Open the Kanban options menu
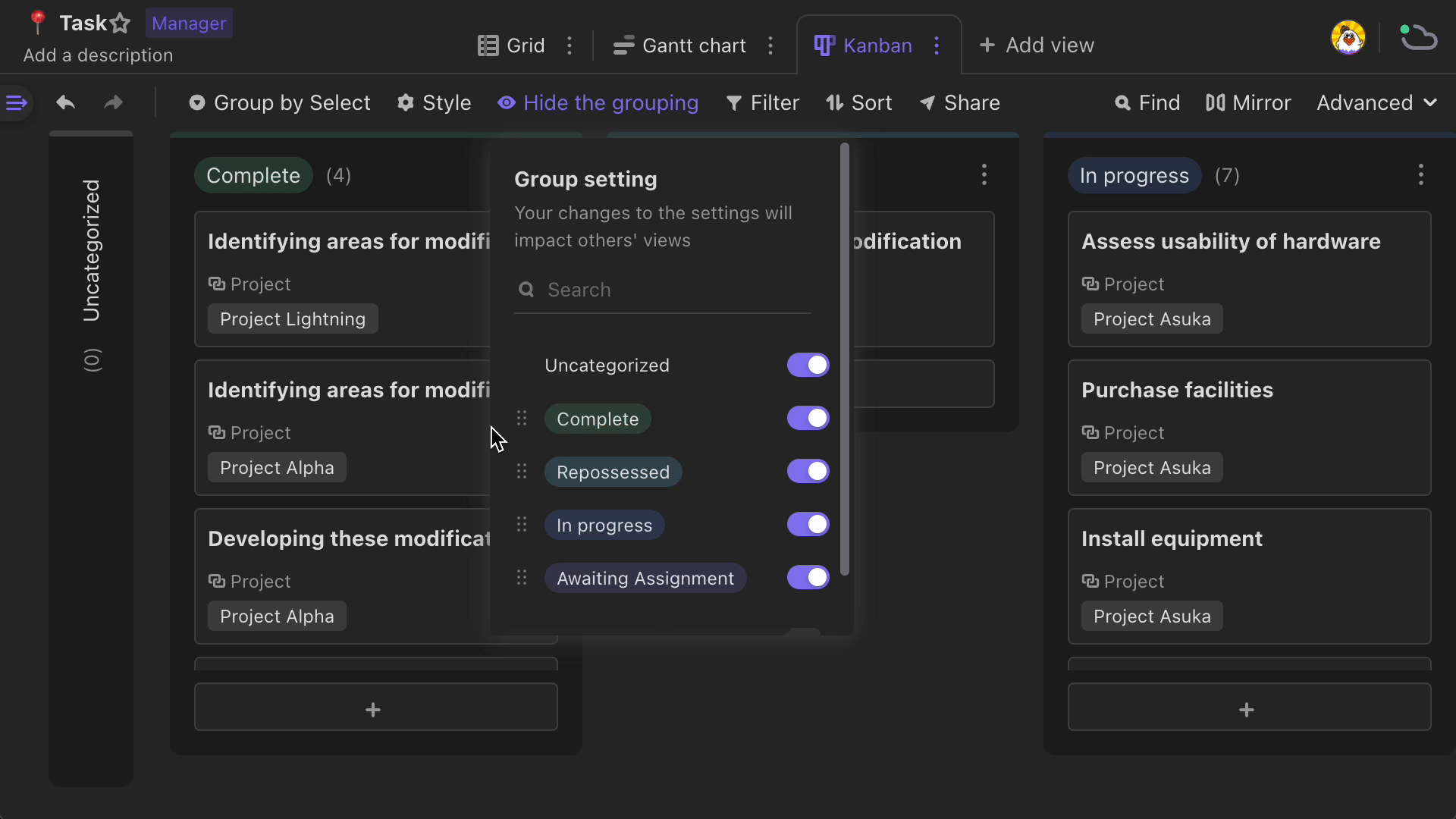 pyautogui.click(x=938, y=45)
